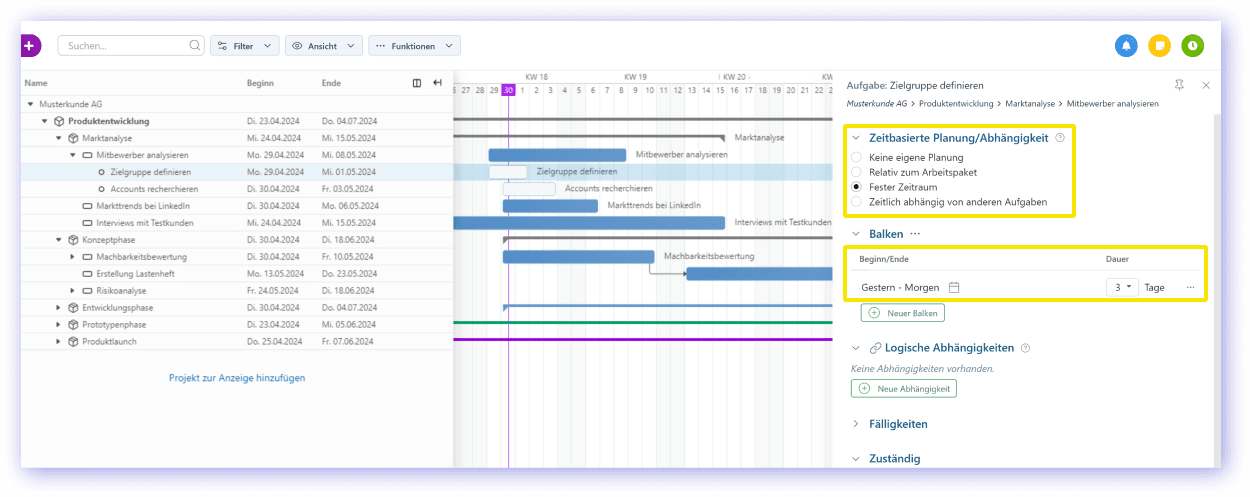Select 'Keine eigene Planung' radio option
The image size is (1250, 497).
[x=856, y=158]
